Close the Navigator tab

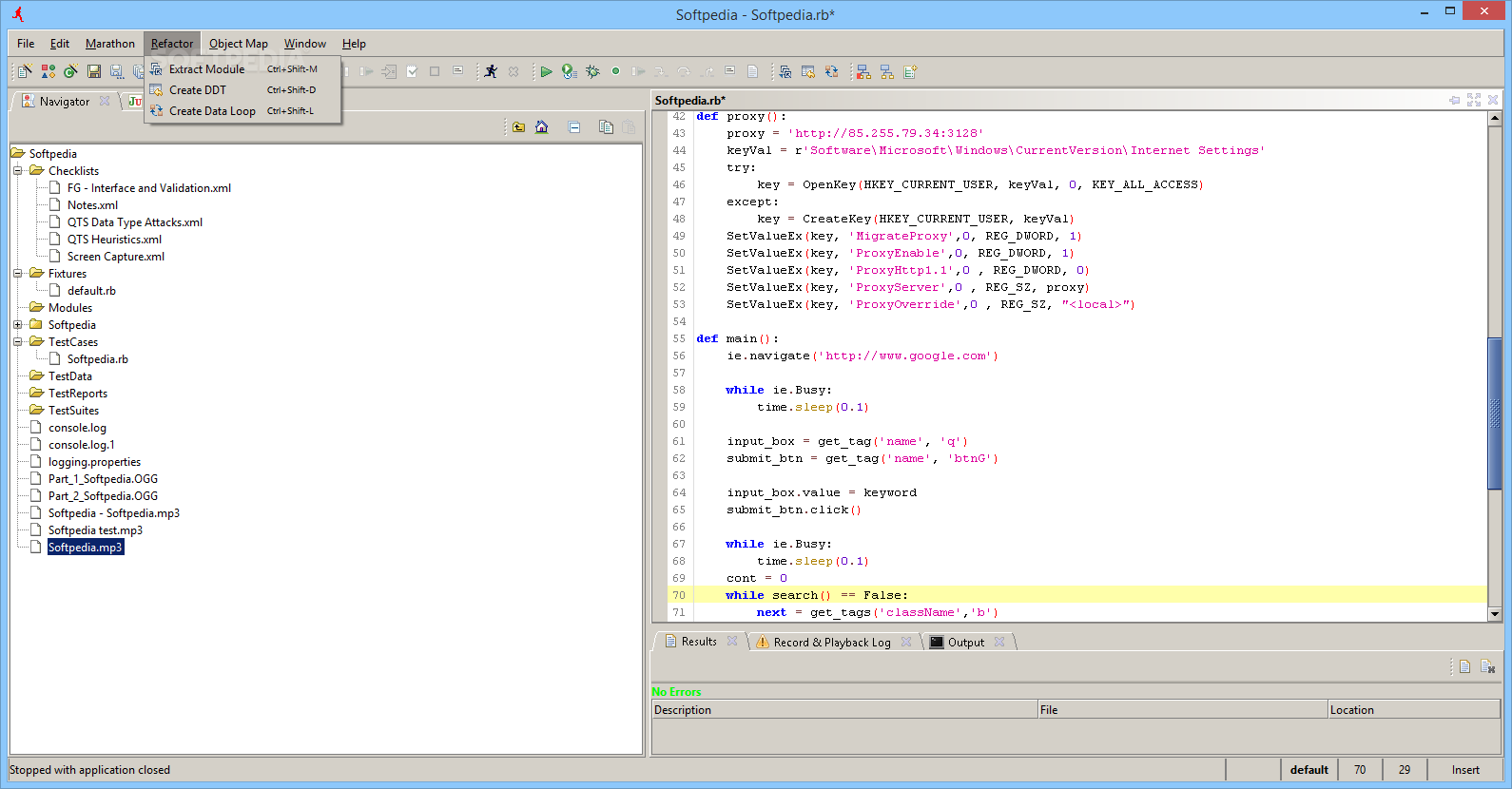tap(105, 101)
